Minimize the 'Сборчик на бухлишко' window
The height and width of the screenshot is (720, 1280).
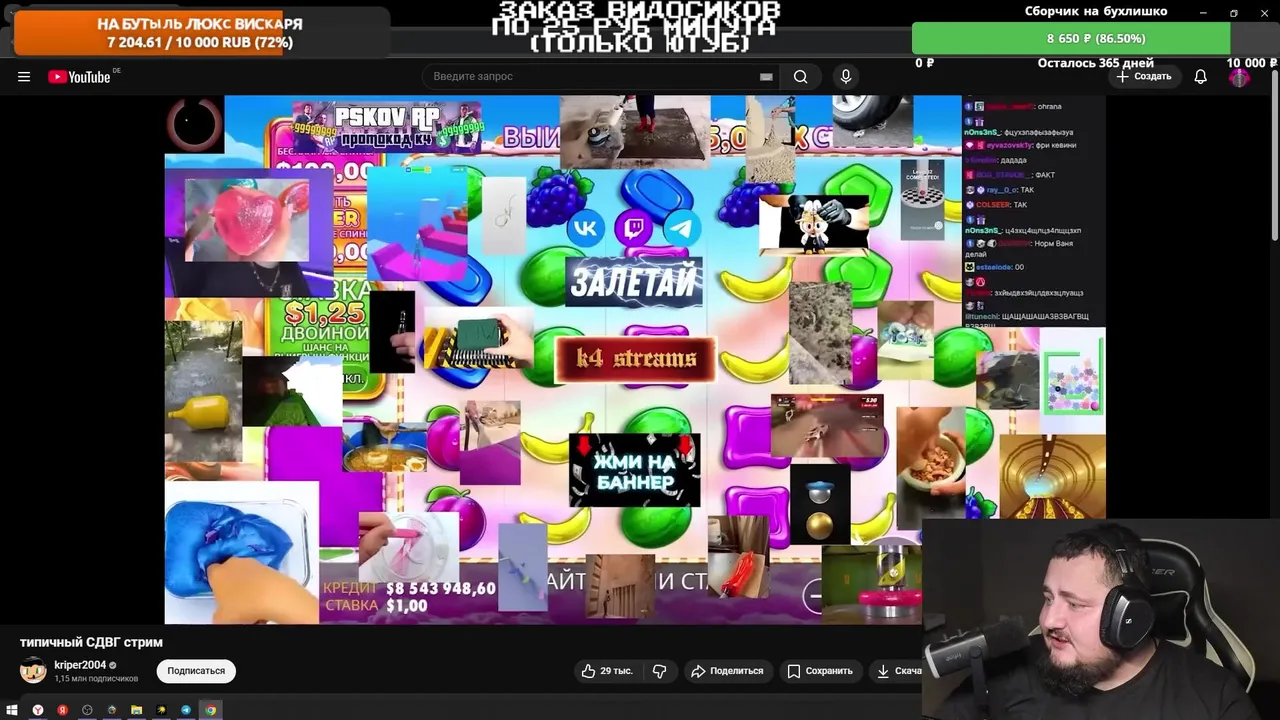(1203, 12)
